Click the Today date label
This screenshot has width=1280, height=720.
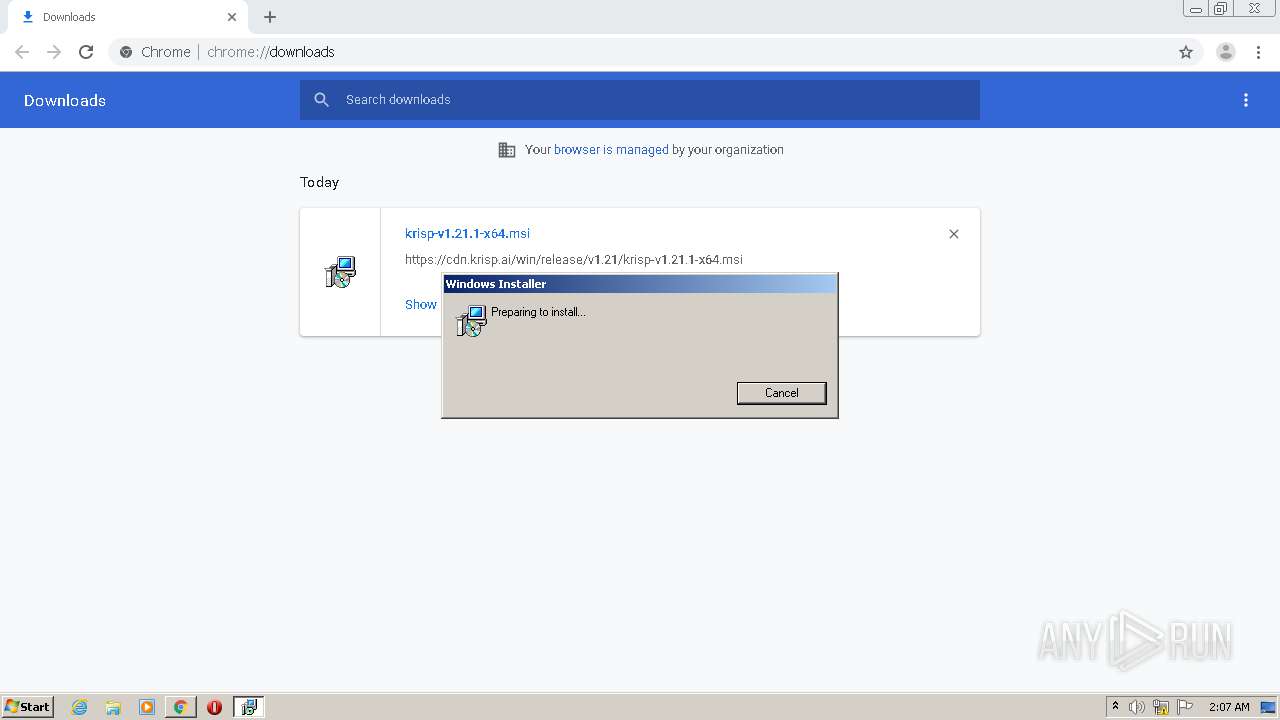pyautogui.click(x=320, y=182)
